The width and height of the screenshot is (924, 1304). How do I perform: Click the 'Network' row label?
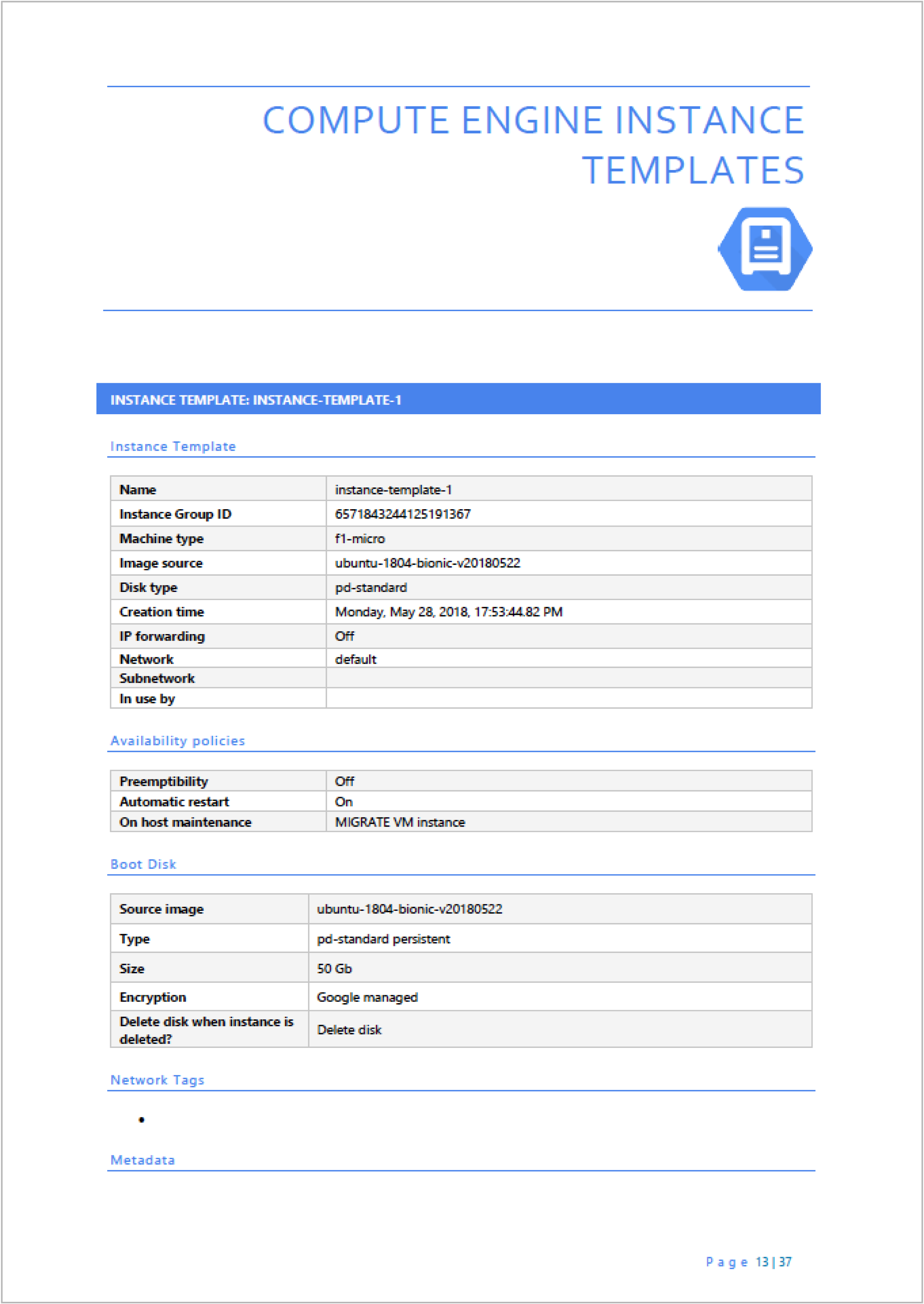[x=146, y=660]
